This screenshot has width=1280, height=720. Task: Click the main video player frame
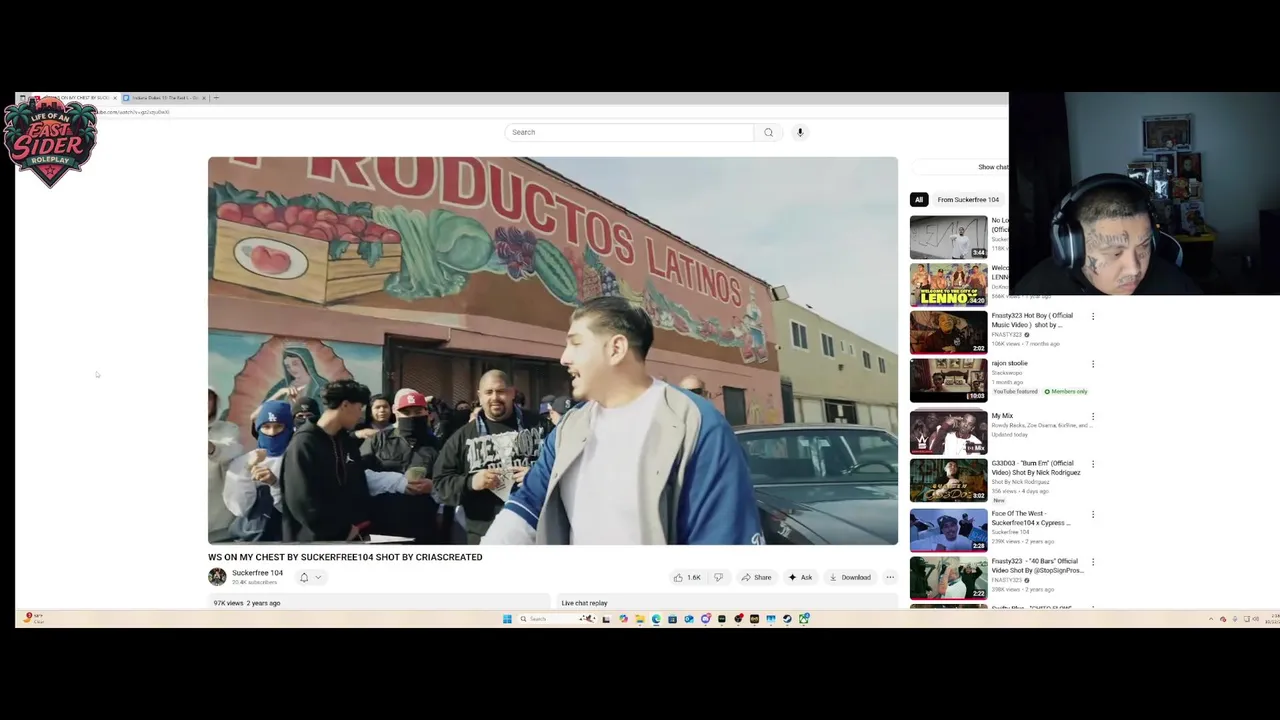(x=553, y=351)
